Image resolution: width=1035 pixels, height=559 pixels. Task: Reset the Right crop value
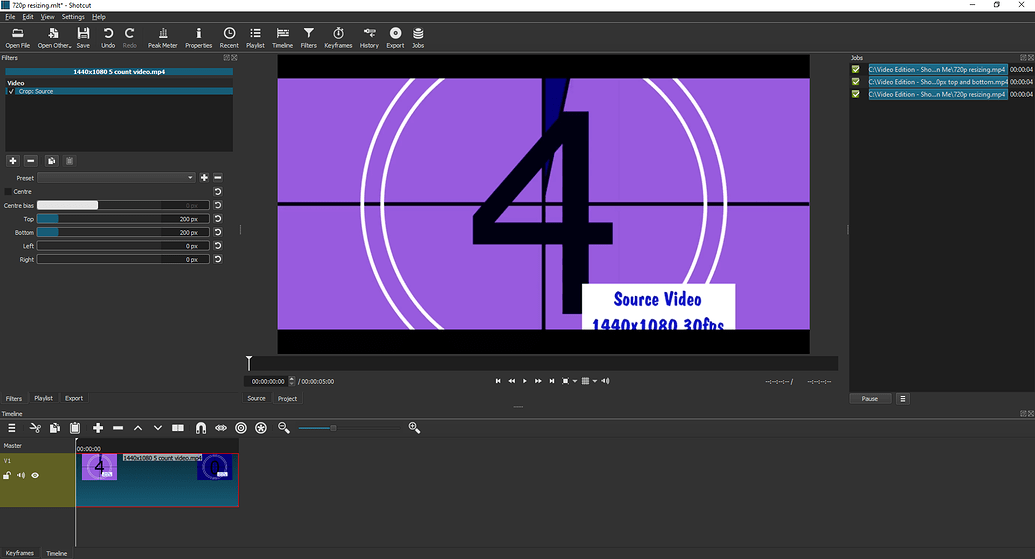[x=218, y=259]
